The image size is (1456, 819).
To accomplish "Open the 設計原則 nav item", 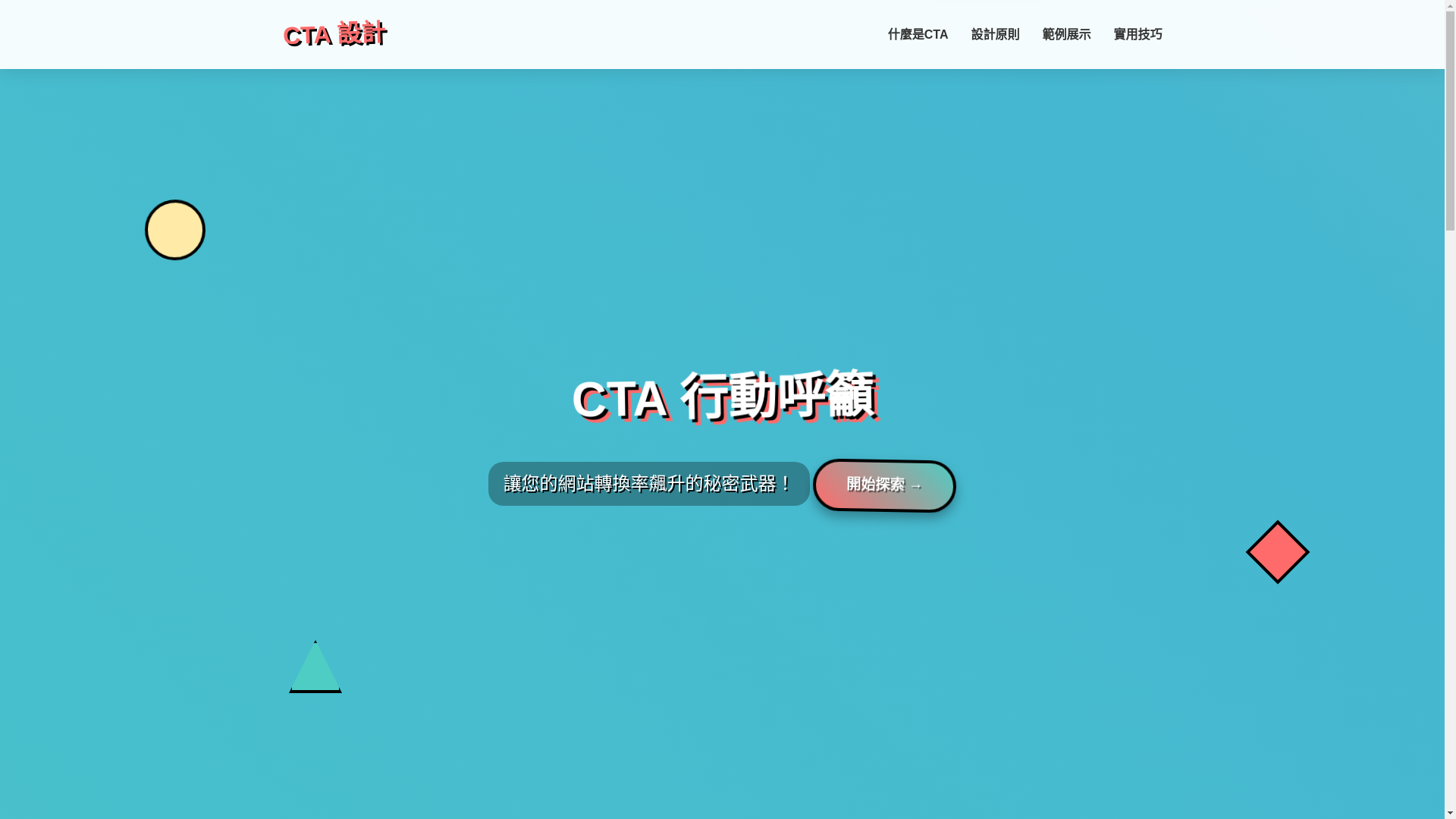I will [x=995, y=35].
